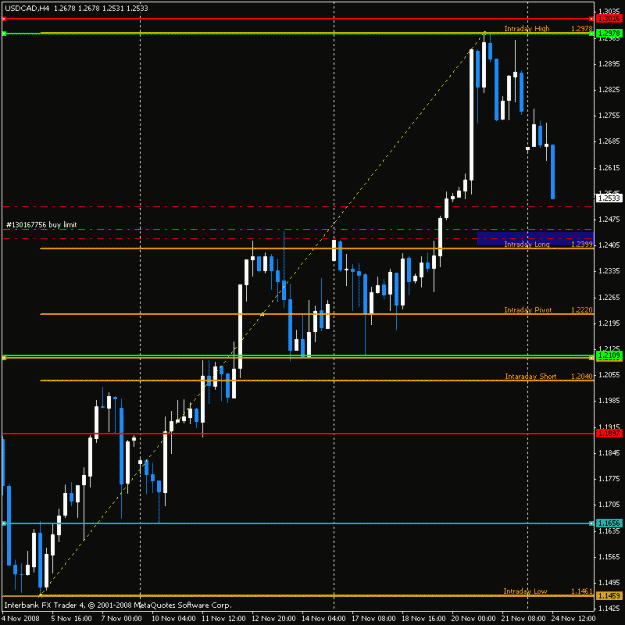Click the 1.2895 price scale value
This screenshot has width=625, height=625.
[609, 64]
